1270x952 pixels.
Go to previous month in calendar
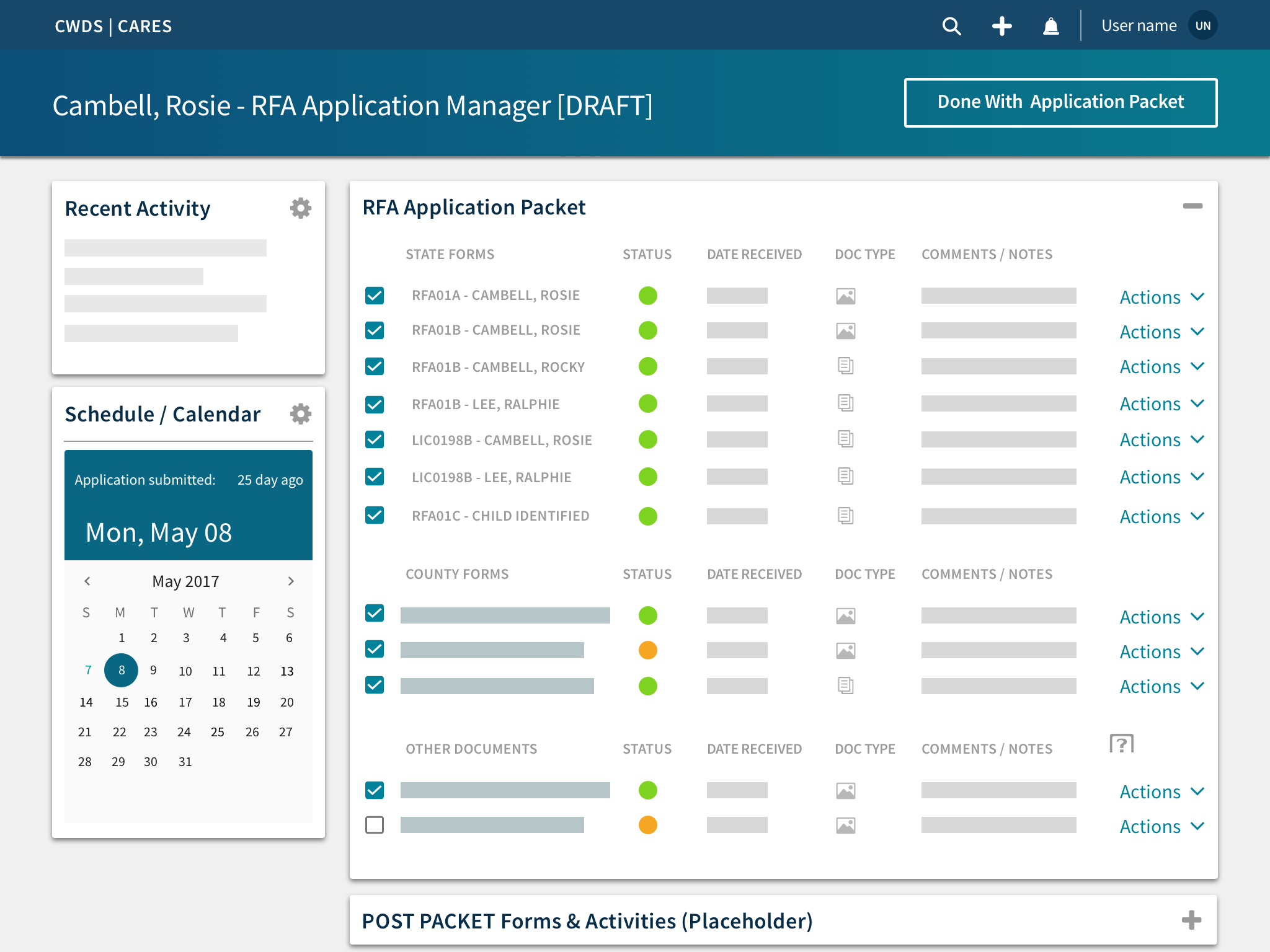[x=87, y=581]
